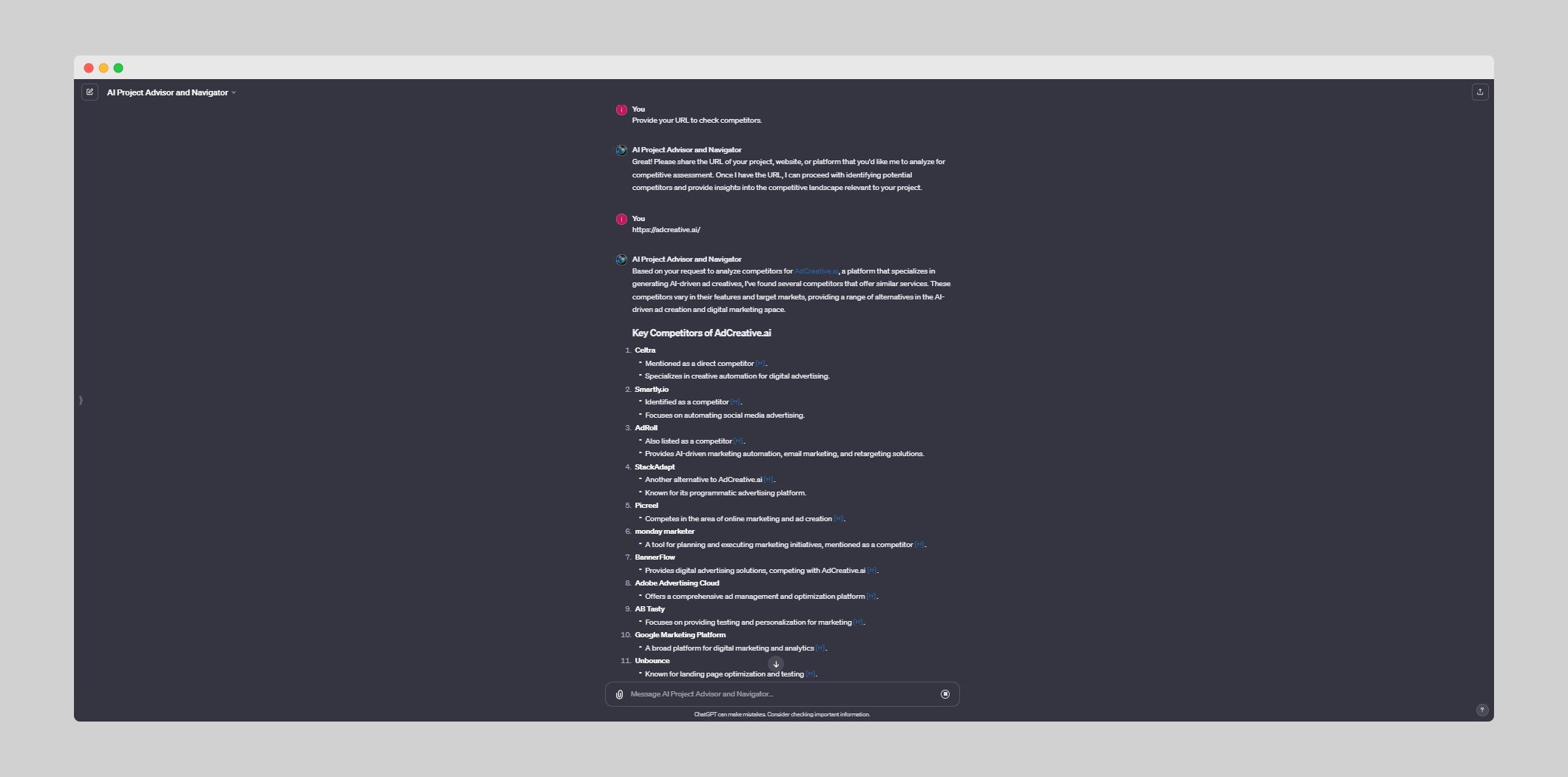1568x777 pixels.
Task: Open citation after StackAdapt alternative line
Action: [x=768, y=480]
